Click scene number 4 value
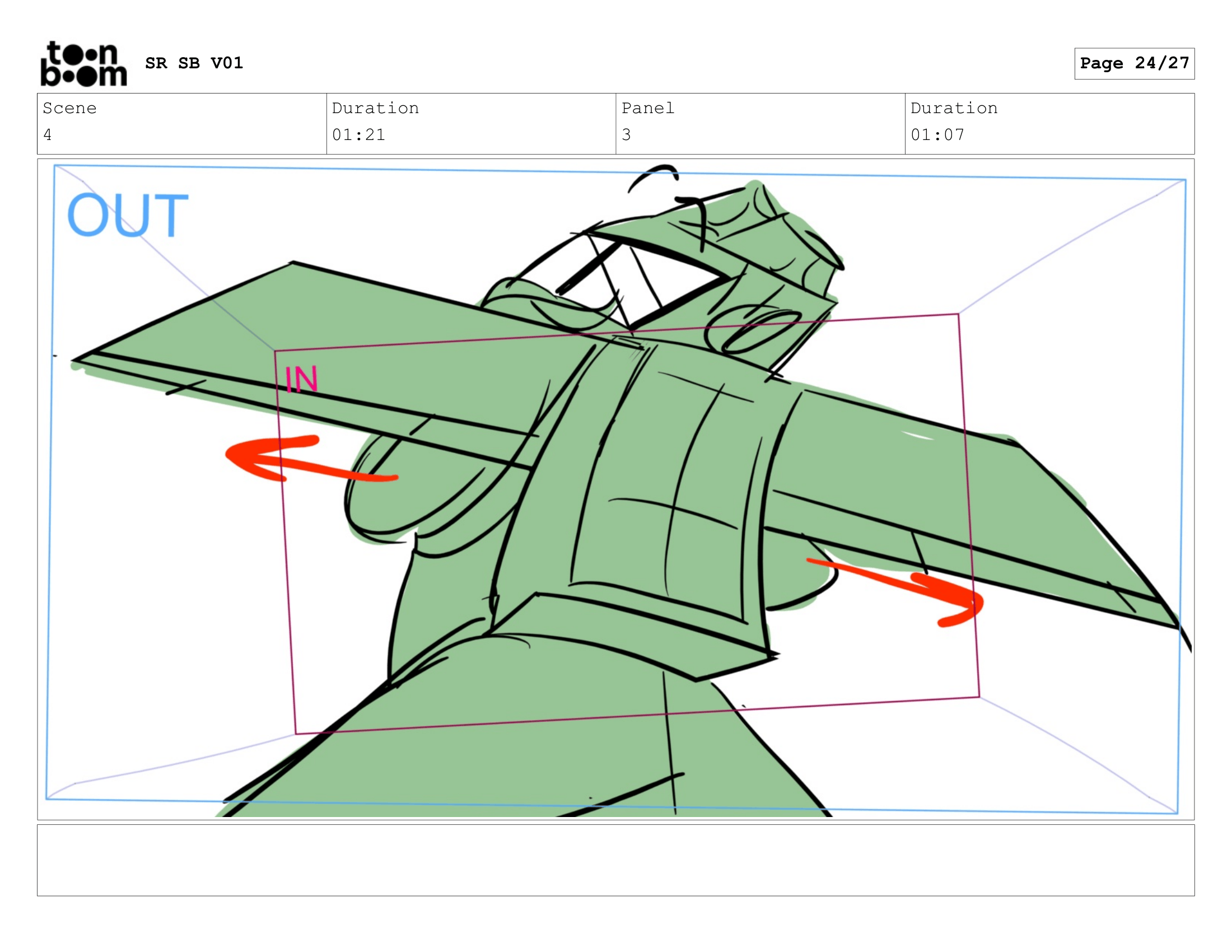1232x952 pixels. click(x=48, y=135)
